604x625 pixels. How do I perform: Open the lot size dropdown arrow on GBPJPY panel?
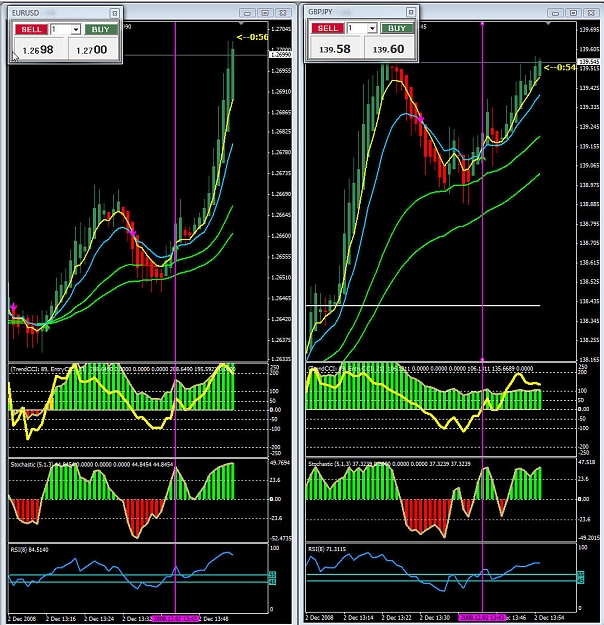[372, 28]
